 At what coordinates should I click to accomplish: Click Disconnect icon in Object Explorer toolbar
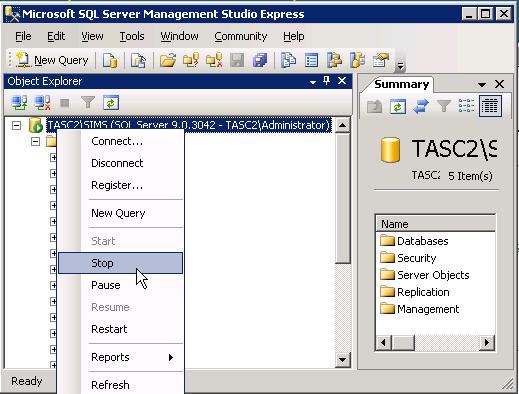click(x=43, y=103)
